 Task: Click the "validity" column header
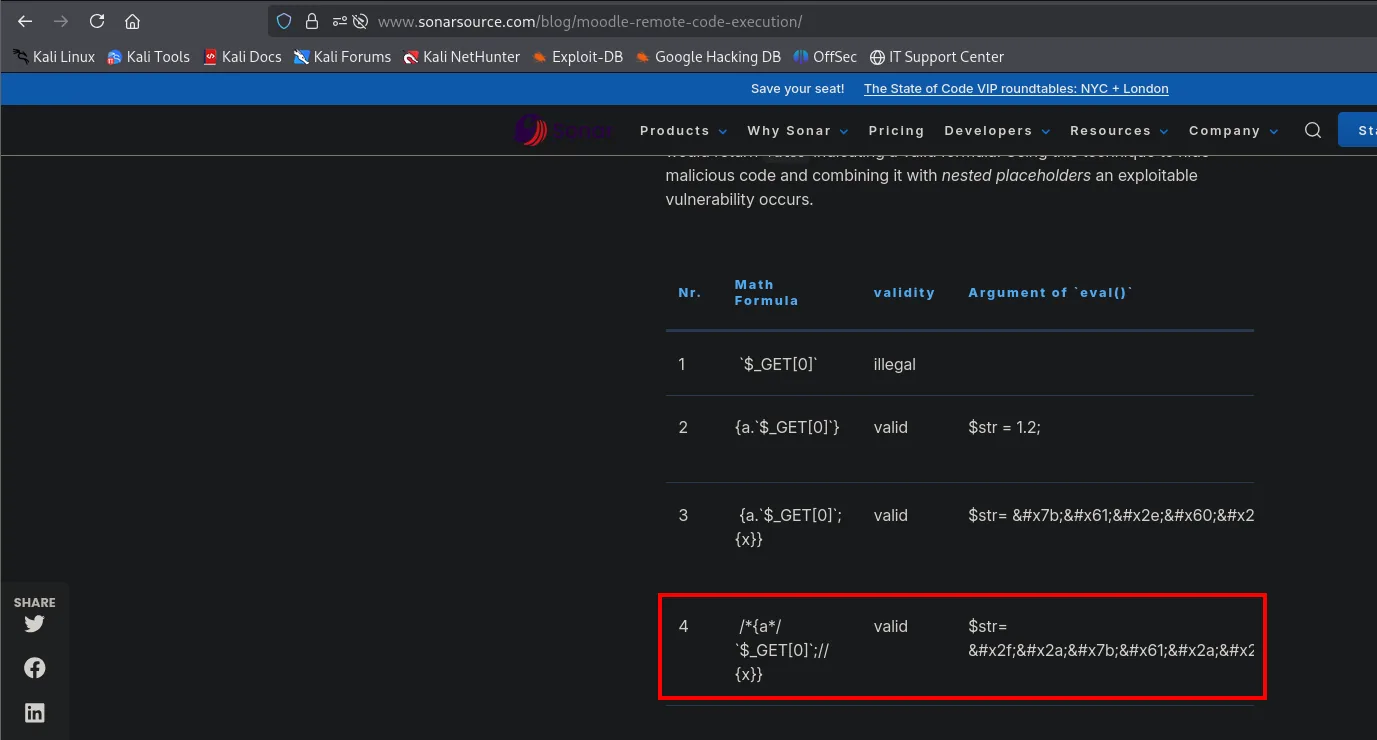(x=904, y=293)
